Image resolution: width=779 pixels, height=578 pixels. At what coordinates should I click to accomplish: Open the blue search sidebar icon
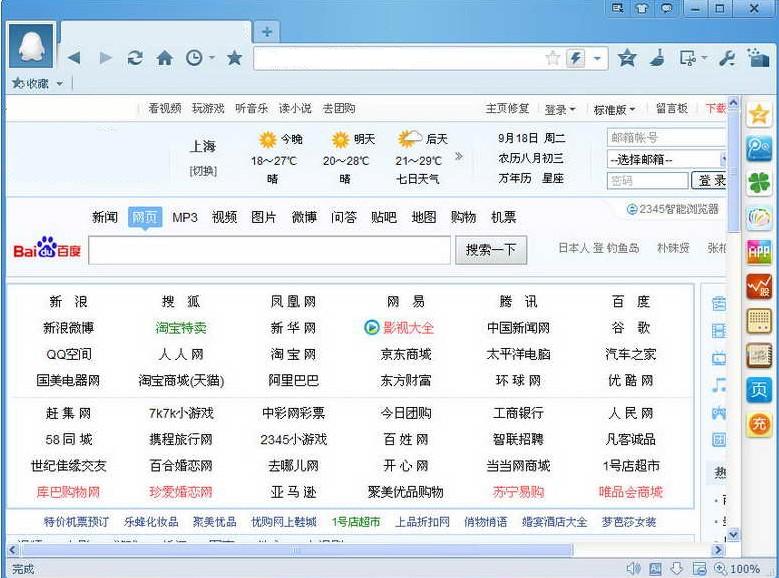point(759,149)
